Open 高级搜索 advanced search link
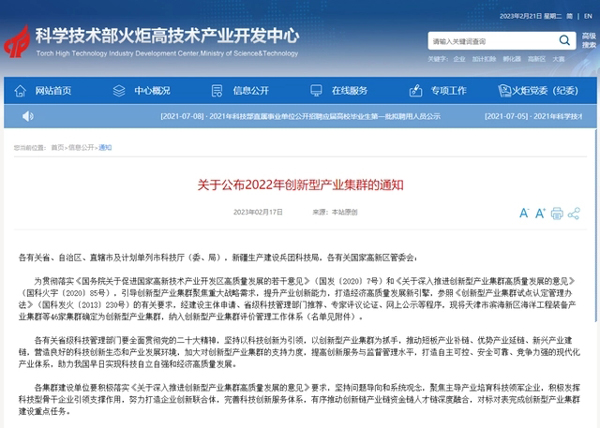 coord(589,41)
